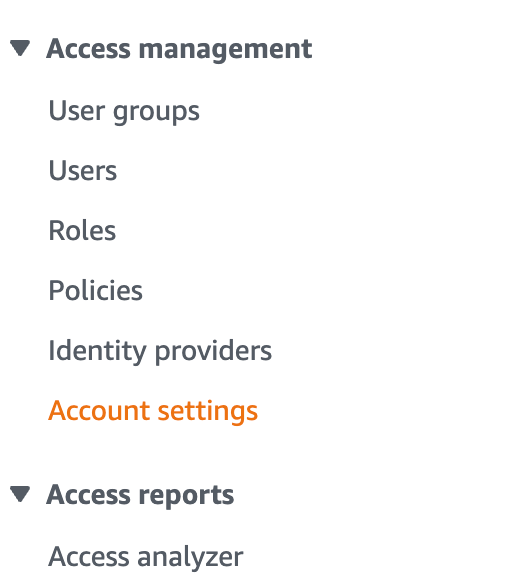Collapse the Access reports section arrow
The image size is (514, 584).
click(20, 494)
